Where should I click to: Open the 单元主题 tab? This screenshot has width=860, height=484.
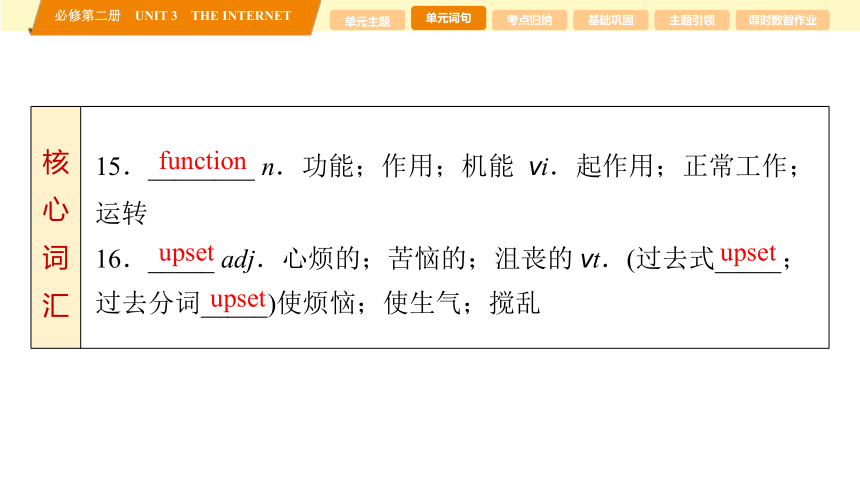(367, 21)
